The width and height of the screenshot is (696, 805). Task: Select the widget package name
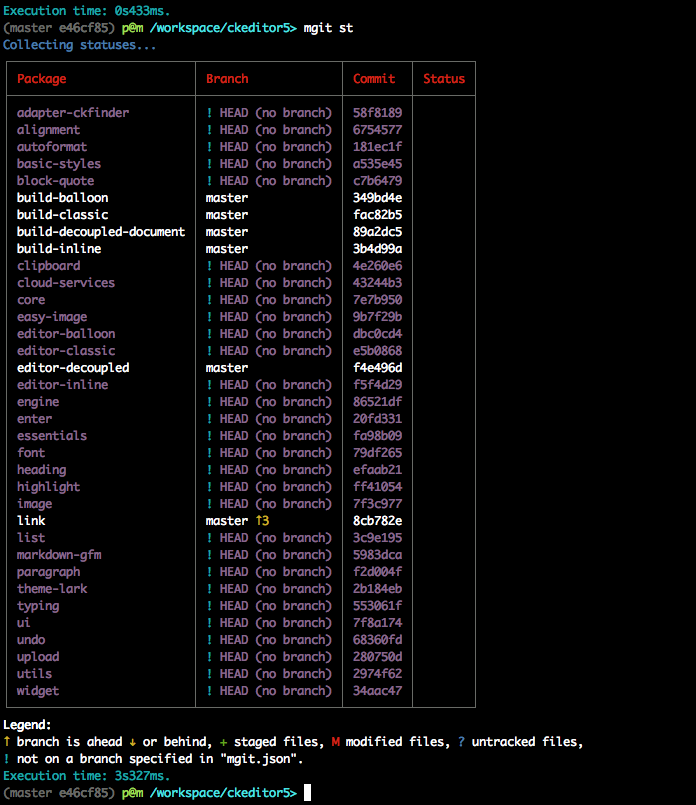pos(38,691)
